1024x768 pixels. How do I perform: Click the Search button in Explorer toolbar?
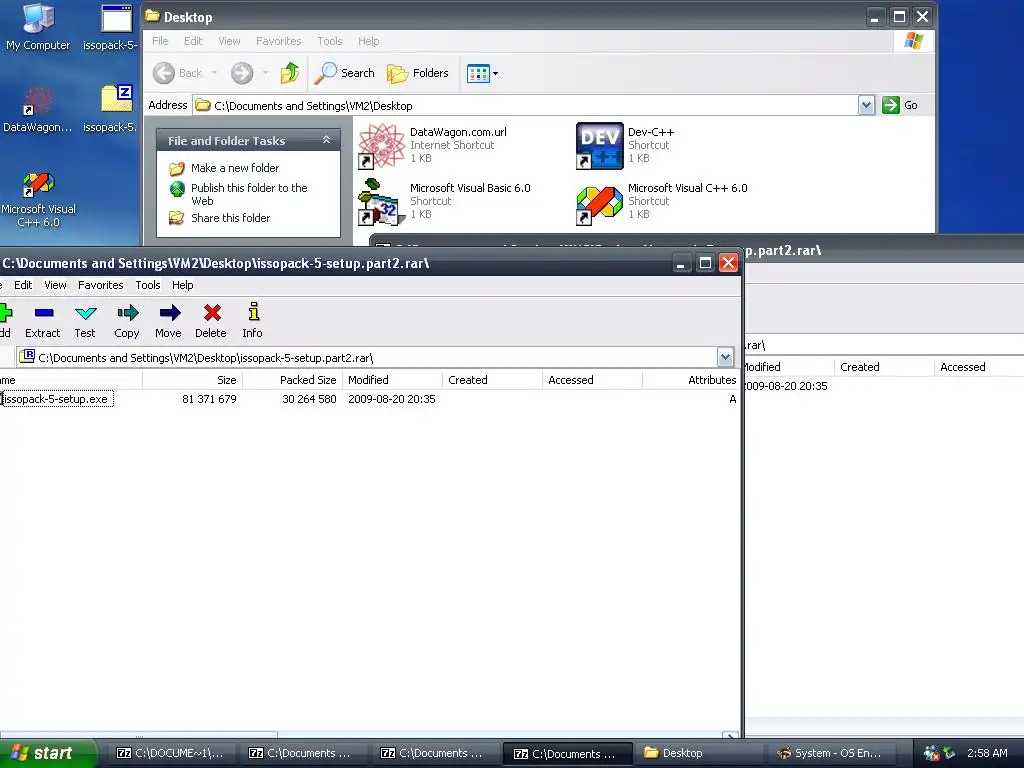click(x=344, y=73)
